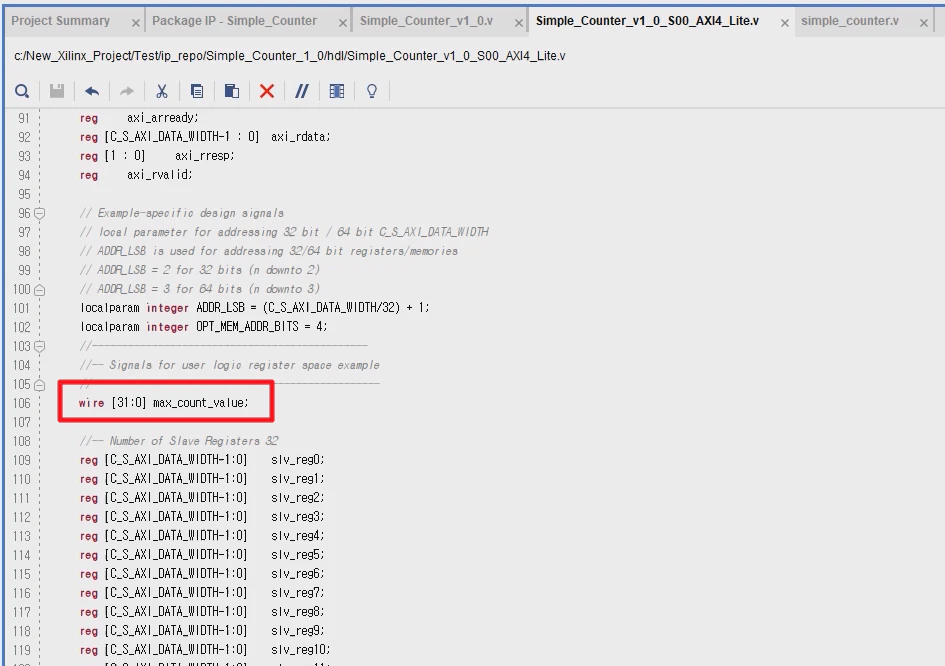Switch to the Project Summary tab

pos(60,21)
